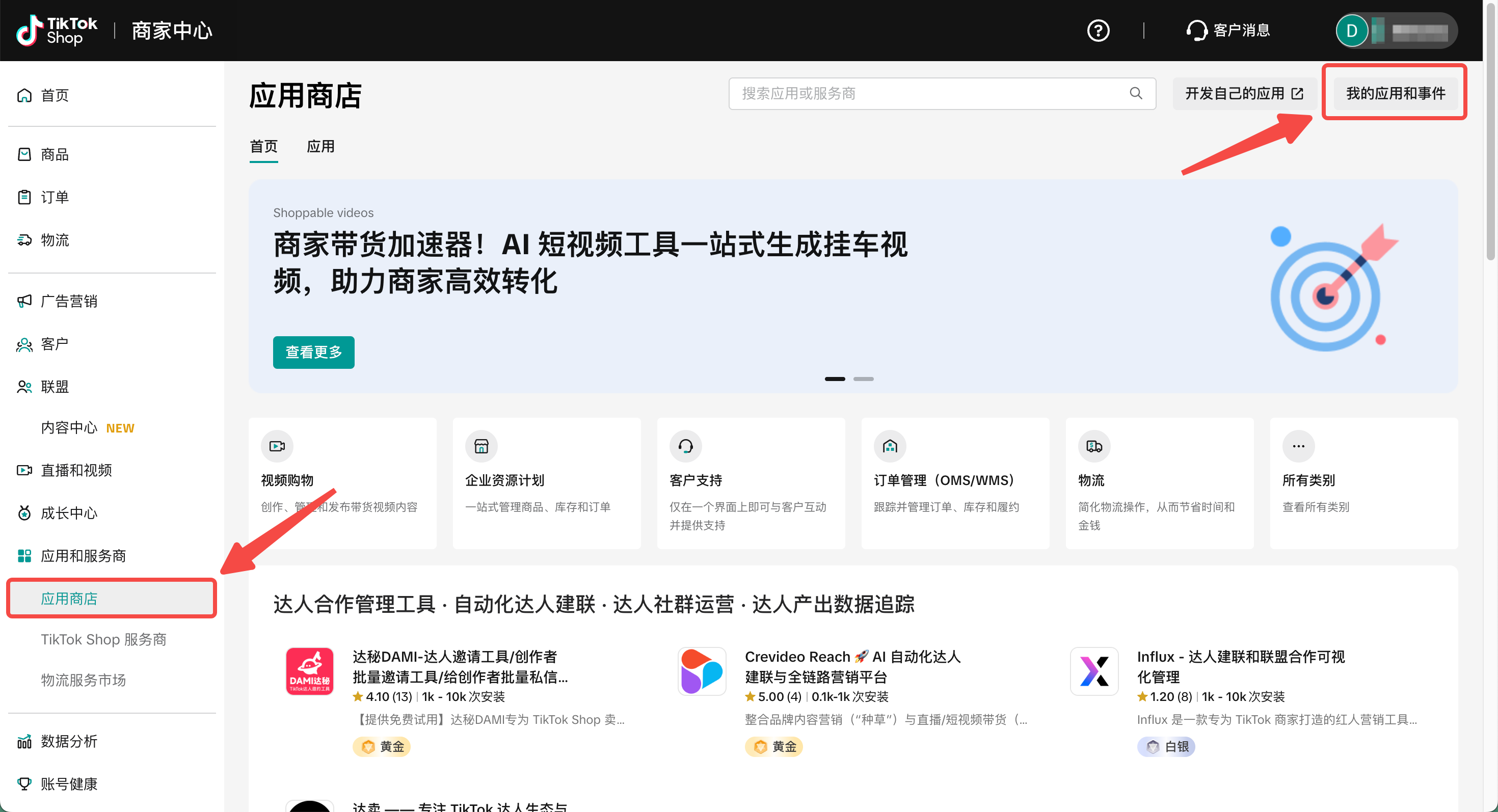This screenshot has height=812, width=1498.
Task: Focus the 搜索应用或服务商 search field
Action: 942,93
